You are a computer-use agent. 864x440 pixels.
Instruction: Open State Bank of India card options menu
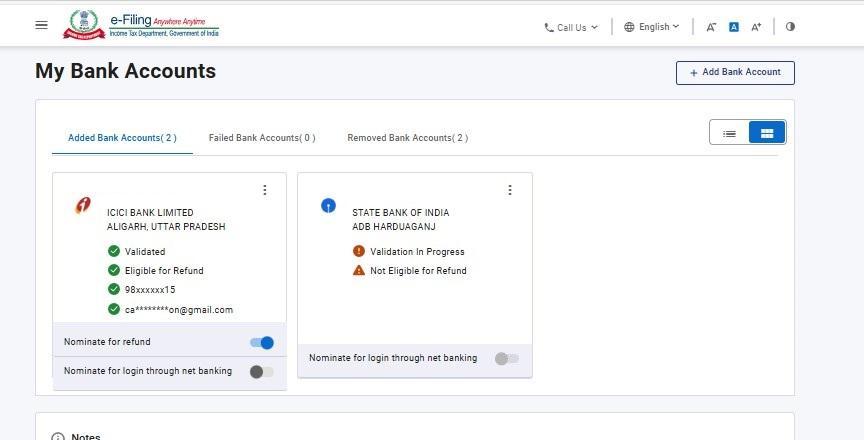coord(509,190)
